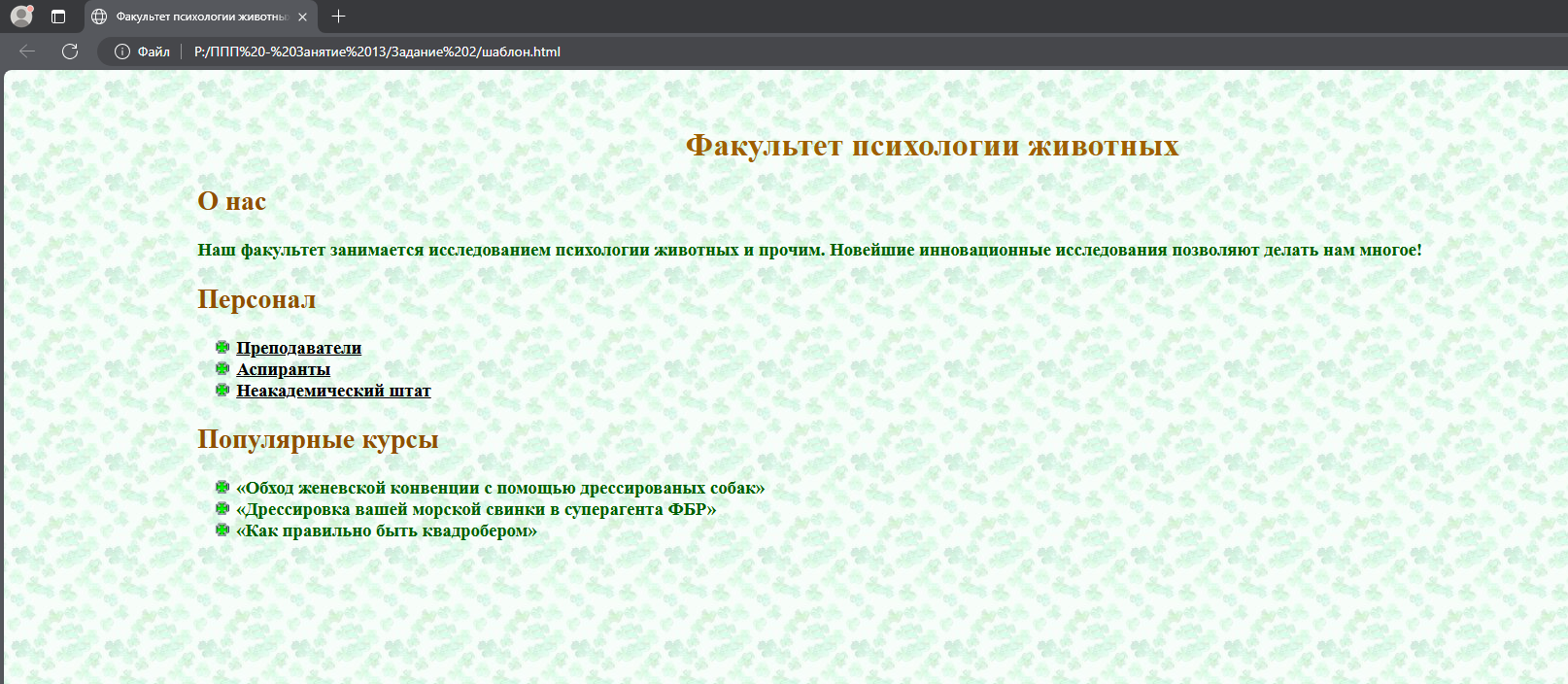Open a new tab with the plus button
Image resolution: width=1568 pixels, height=684 pixels.
(338, 17)
